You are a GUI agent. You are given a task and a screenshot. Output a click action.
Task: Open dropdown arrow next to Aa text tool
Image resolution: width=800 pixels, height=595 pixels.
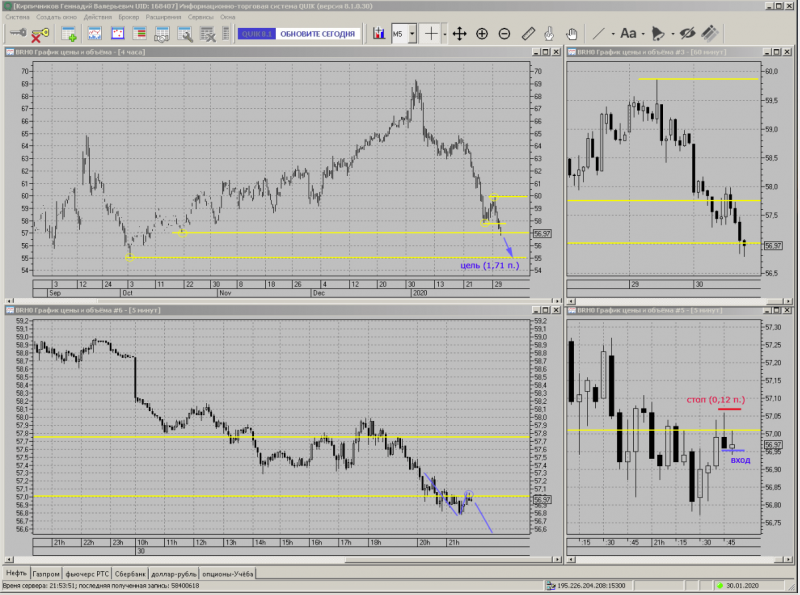pos(643,34)
